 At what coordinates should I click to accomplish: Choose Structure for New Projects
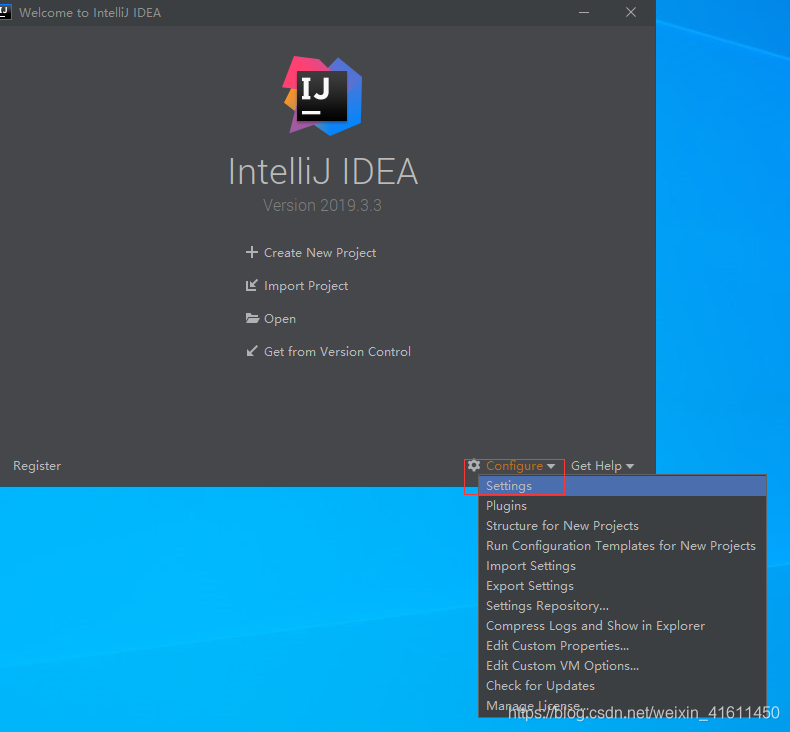point(622,526)
